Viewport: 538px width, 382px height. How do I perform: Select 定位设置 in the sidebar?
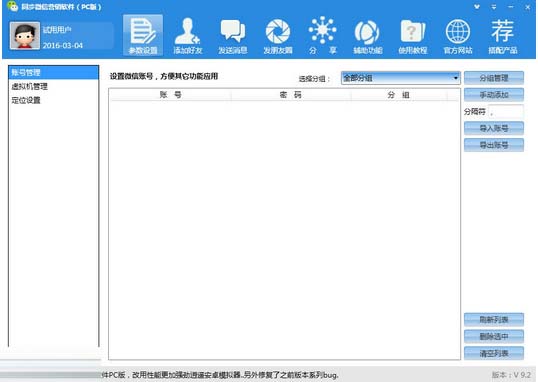pyautogui.click(x=54, y=100)
